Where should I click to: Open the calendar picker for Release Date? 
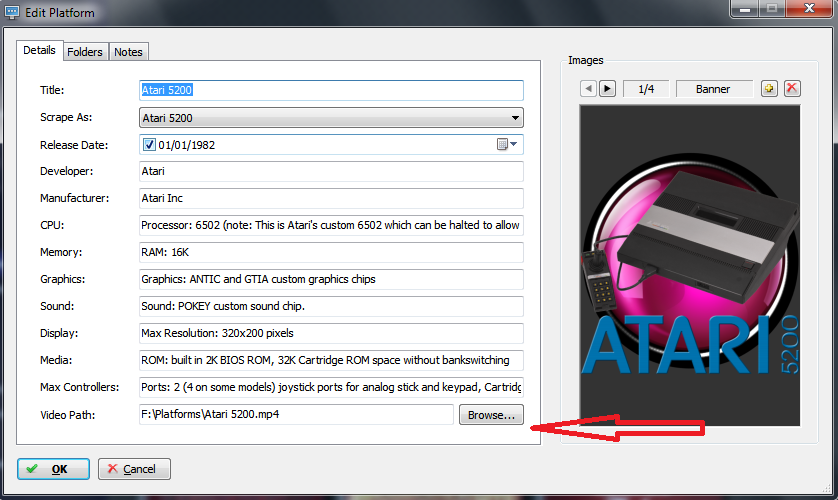tap(507, 144)
